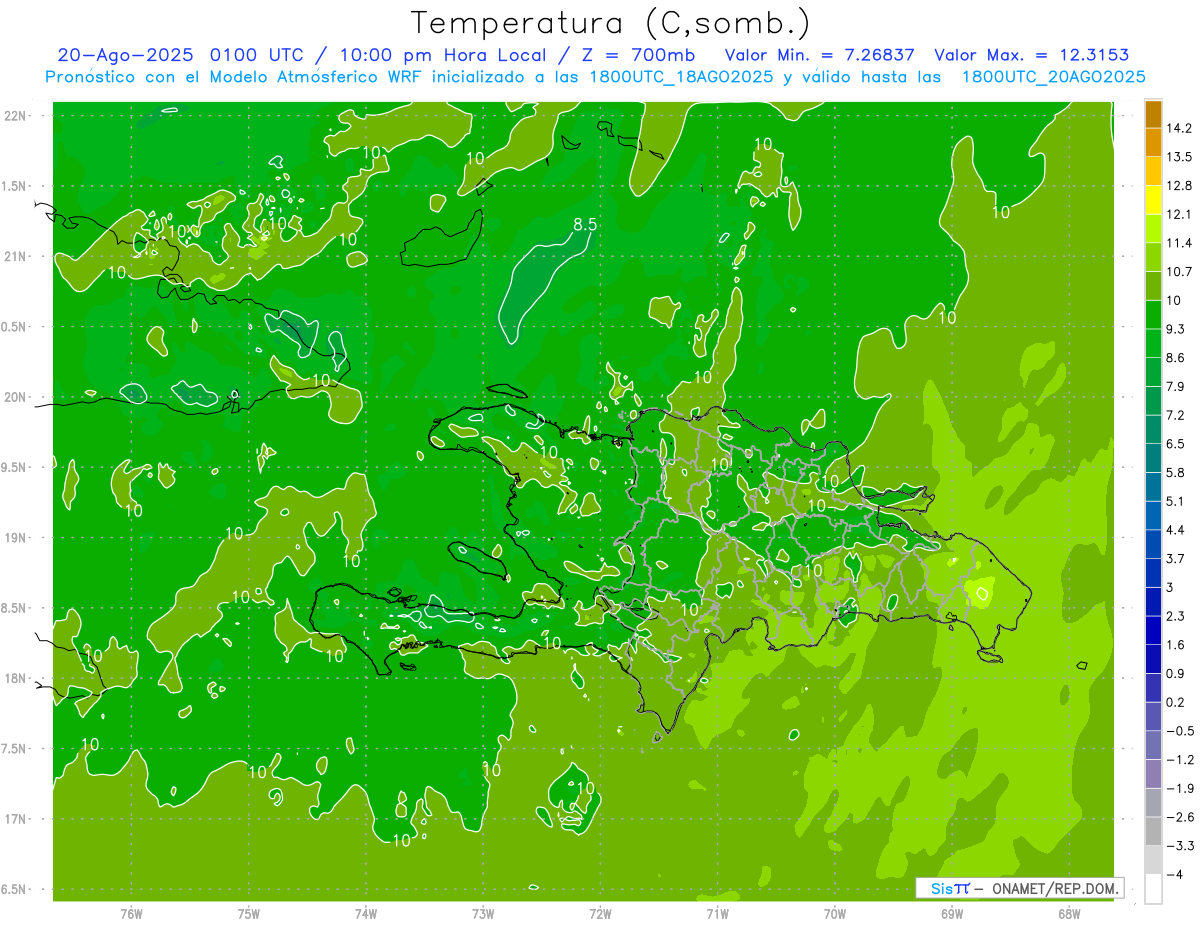Screen dimensions: 1200x927
Task: Click the '3.7' color scale label
Action: pos(1176,558)
